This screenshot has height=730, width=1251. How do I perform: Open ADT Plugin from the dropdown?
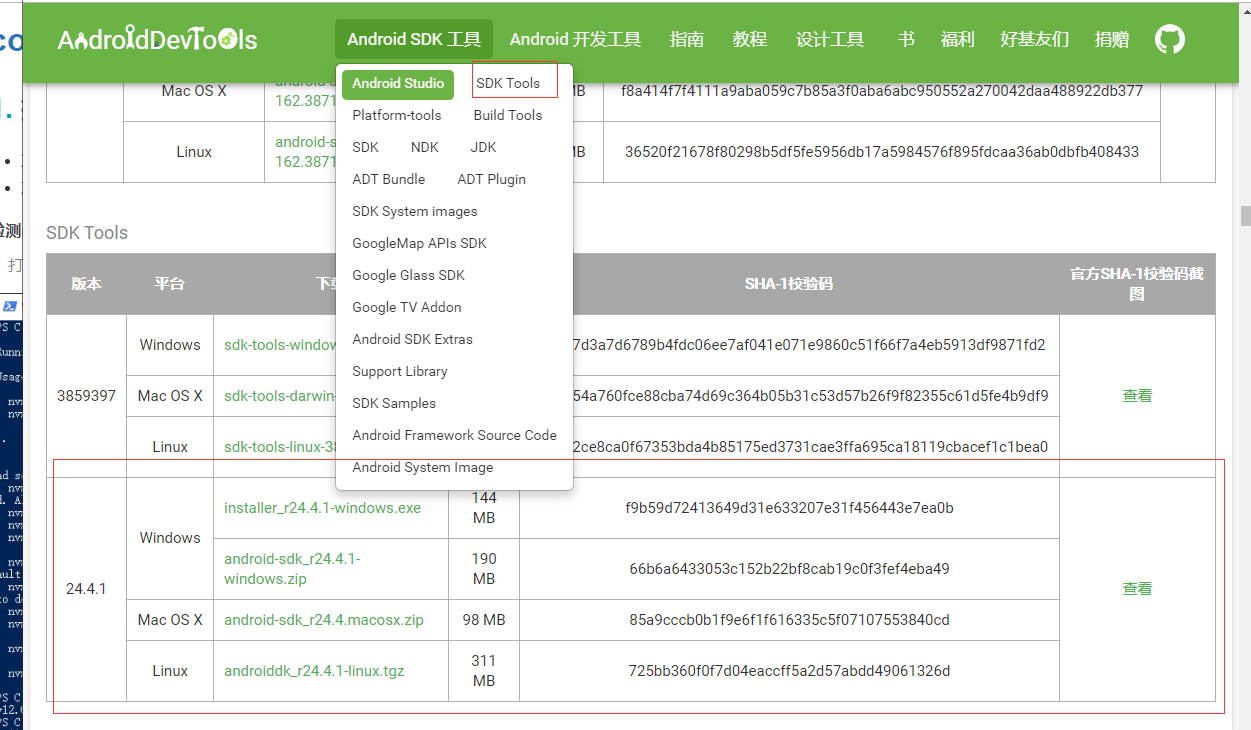[492, 180]
